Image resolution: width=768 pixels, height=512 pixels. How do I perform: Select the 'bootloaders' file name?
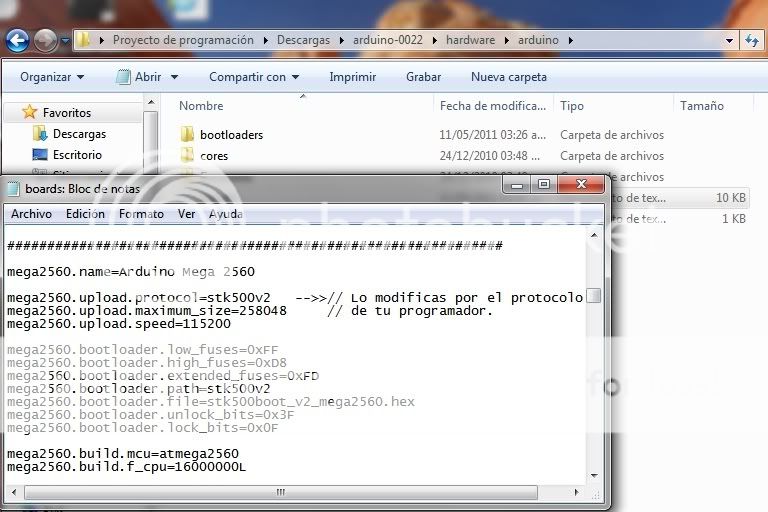coord(231,135)
